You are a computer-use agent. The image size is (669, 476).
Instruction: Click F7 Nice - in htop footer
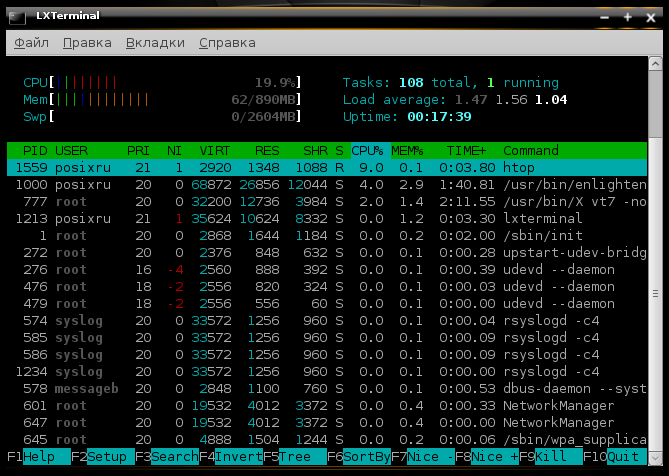pos(423,457)
